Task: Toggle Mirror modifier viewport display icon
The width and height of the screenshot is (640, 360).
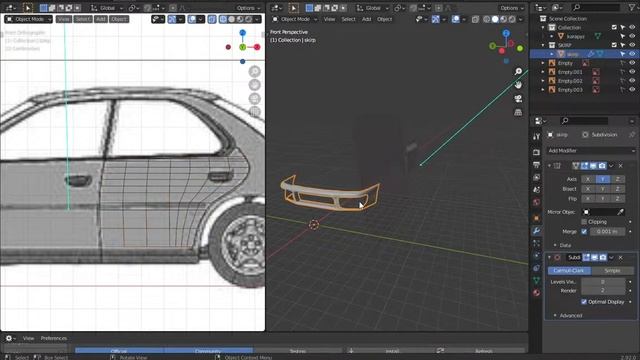Action: (593, 166)
